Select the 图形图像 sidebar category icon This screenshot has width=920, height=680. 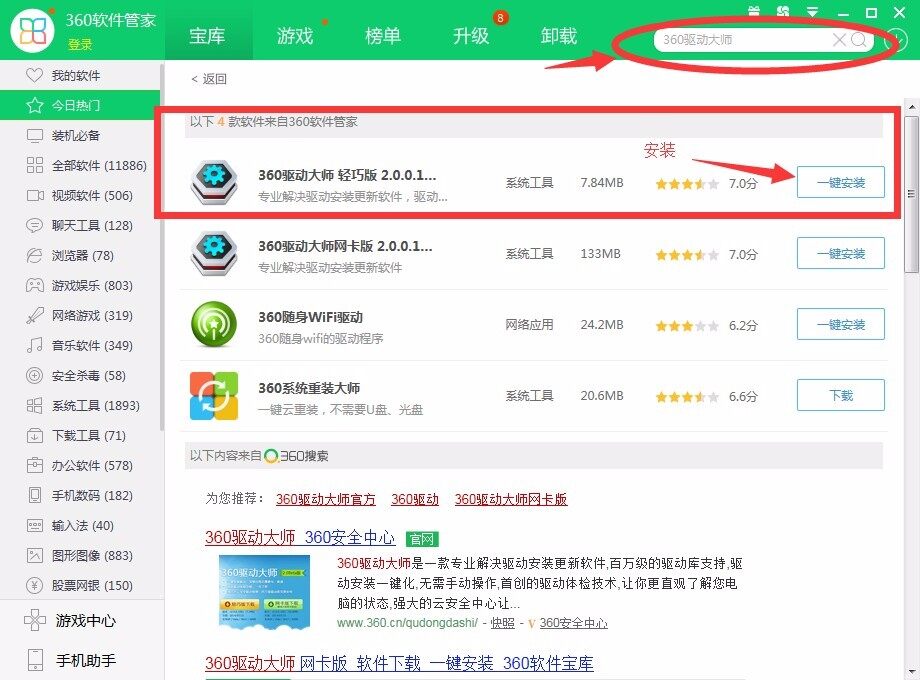click(33, 555)
